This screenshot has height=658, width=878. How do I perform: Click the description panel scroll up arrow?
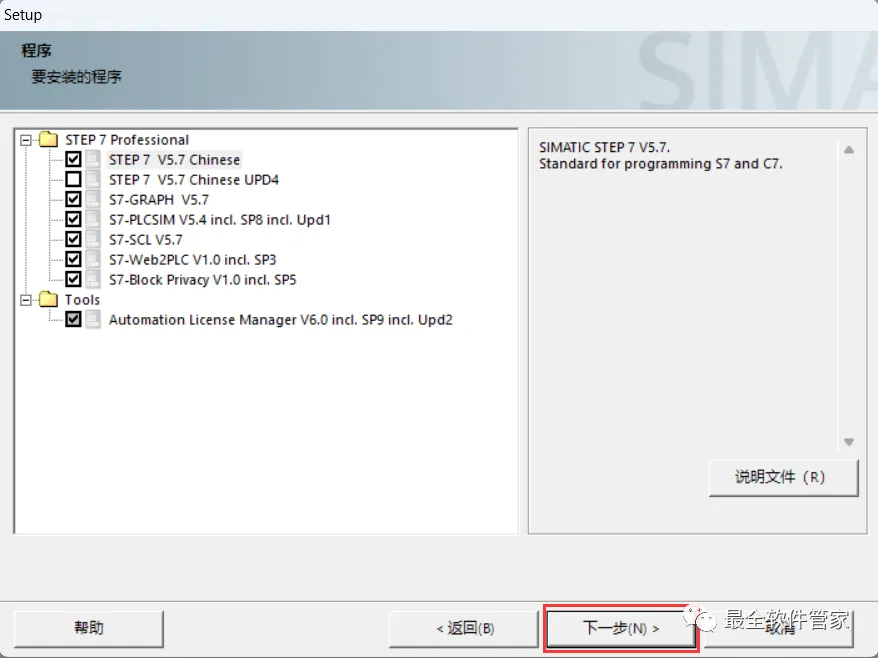point(849,150)
